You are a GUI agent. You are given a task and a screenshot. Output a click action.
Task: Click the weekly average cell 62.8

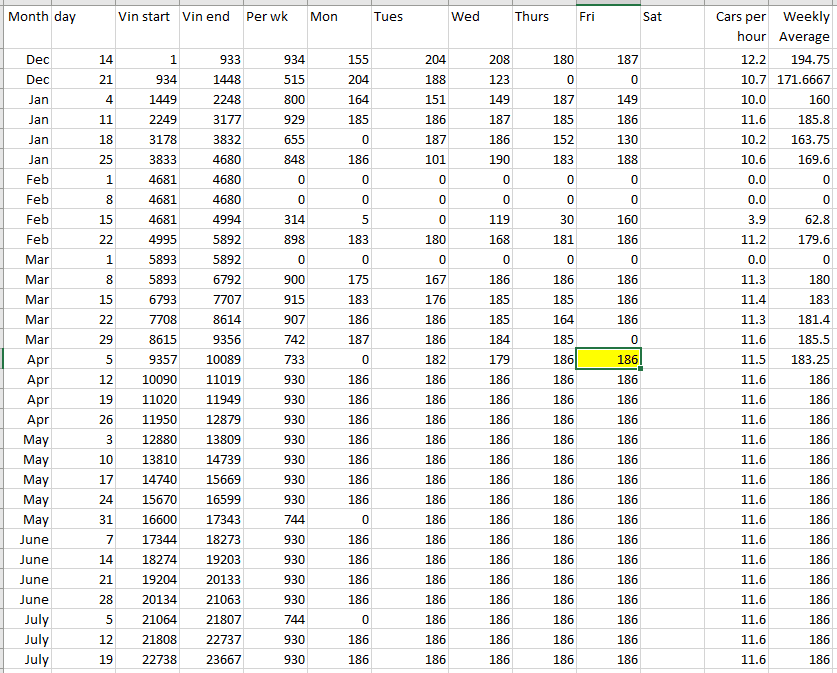click(804, 220)
